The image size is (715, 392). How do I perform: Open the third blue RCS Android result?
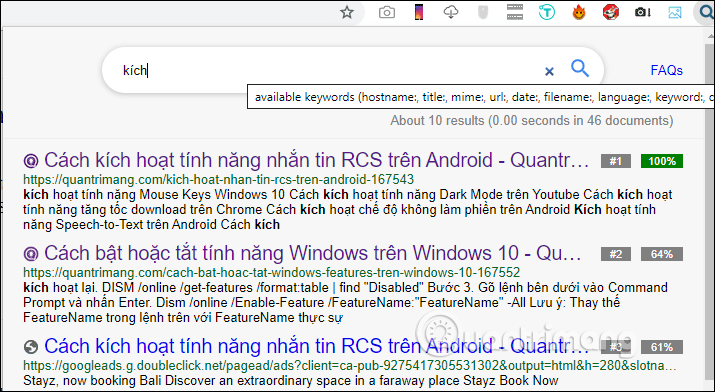(316, 346)
